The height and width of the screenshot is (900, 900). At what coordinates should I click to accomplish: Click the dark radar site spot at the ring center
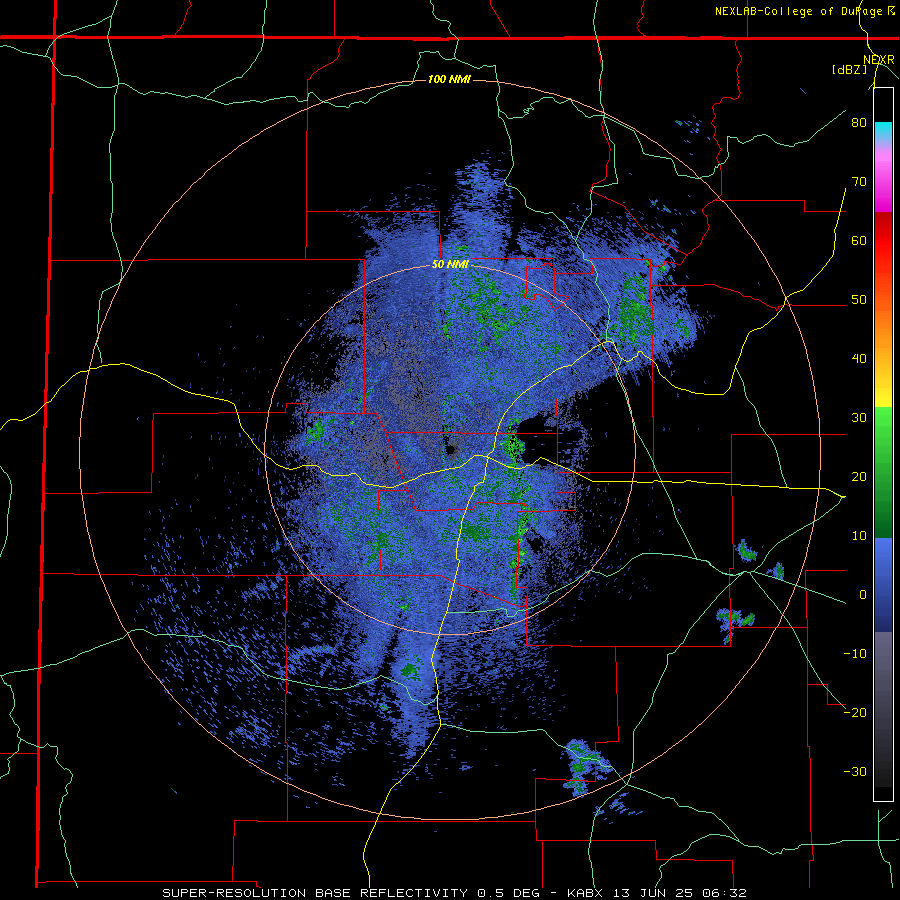(x=451, y=451)
